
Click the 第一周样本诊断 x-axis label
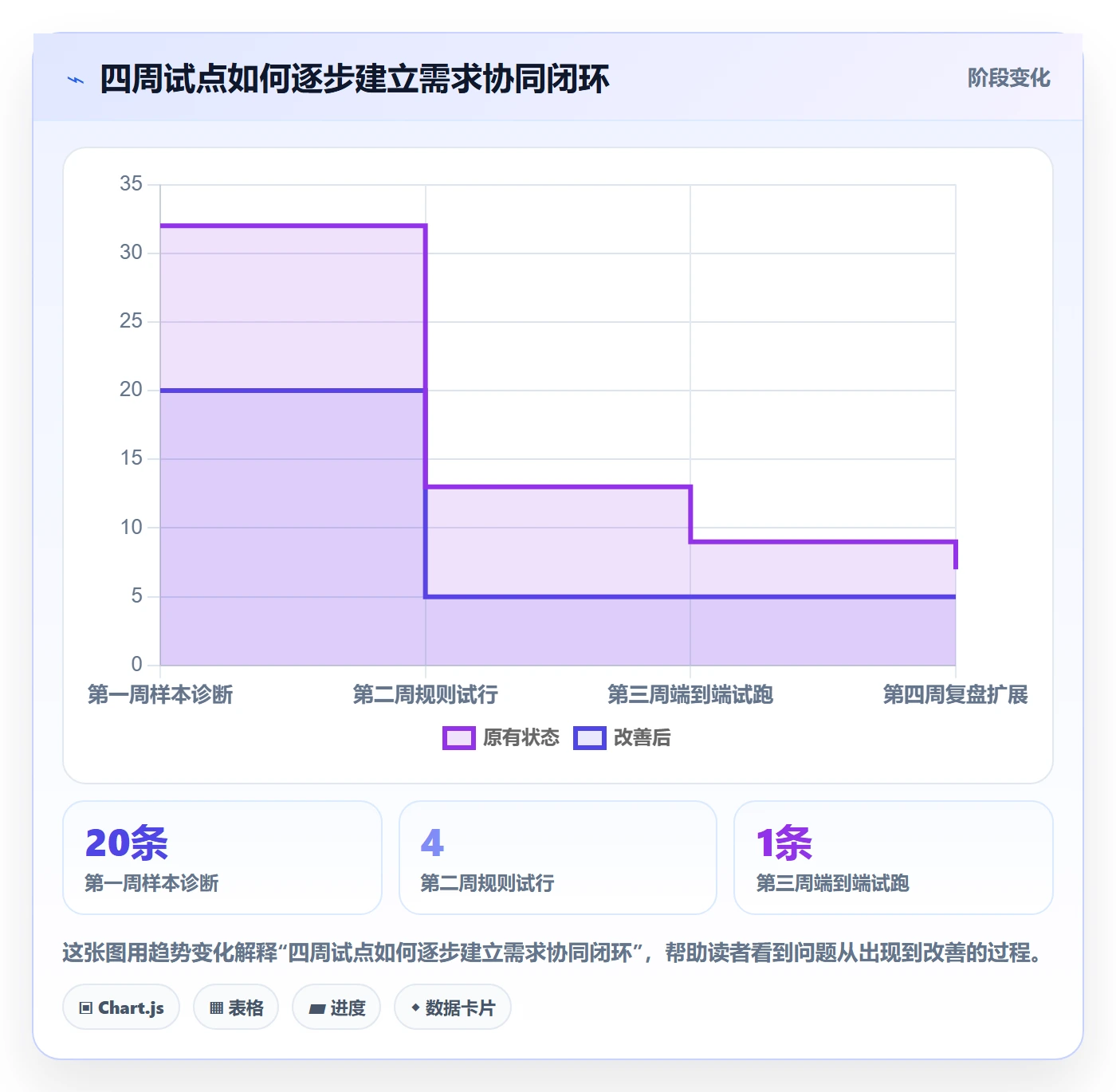click(160, 694)
